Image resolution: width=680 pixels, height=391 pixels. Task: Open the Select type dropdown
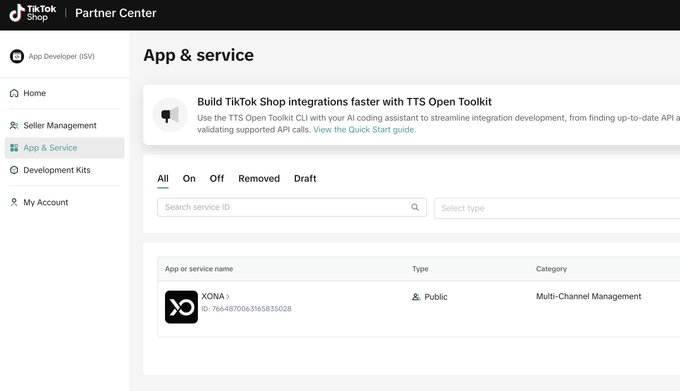click(x=557, y=208)
